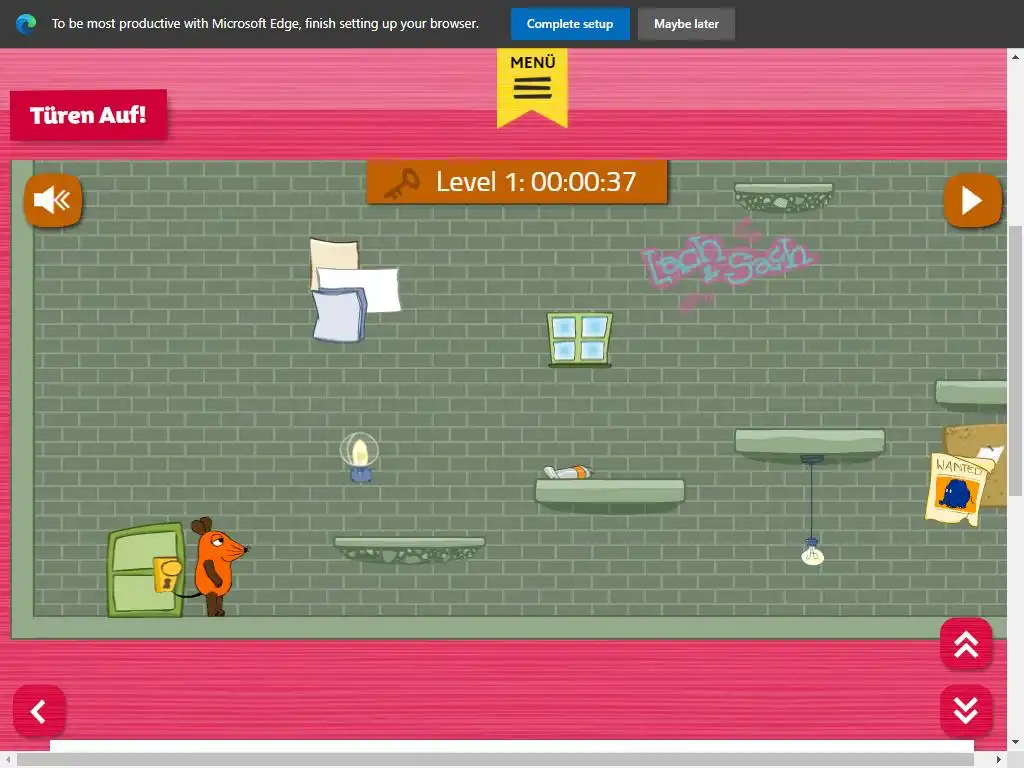Click the green door with the lock
Screen dimensions: 1024x768
coord(146,570)
